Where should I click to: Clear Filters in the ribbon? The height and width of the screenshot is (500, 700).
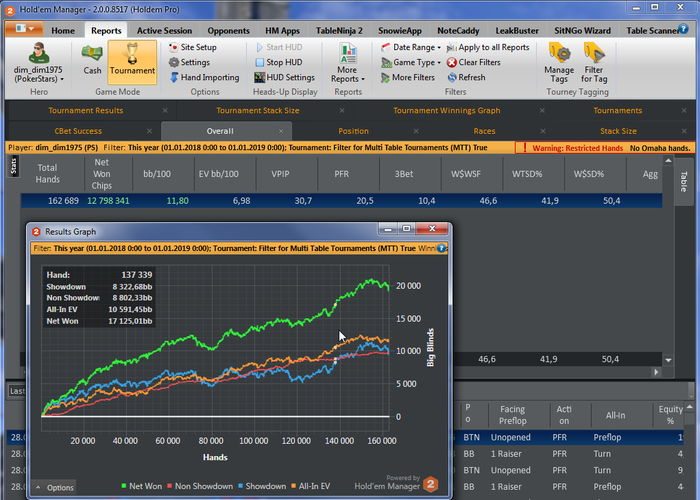click(474, 62)
